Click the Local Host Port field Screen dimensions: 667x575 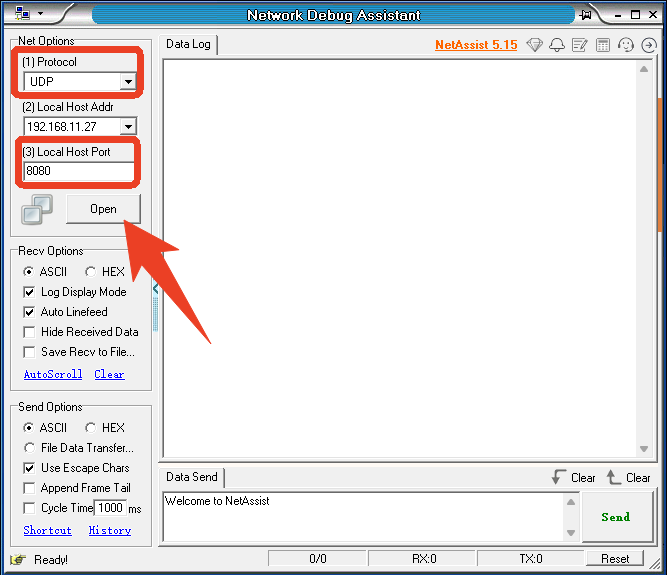(x=79, y=171)
